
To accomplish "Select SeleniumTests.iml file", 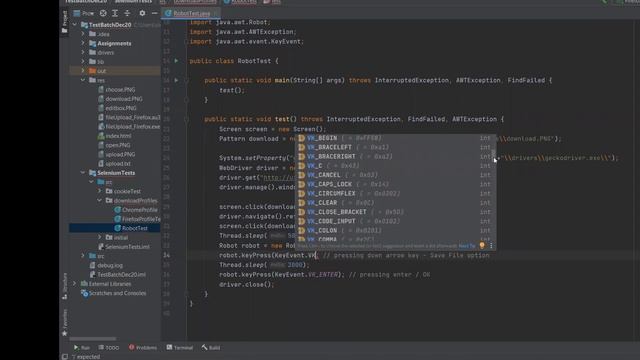I will [127, 247].
